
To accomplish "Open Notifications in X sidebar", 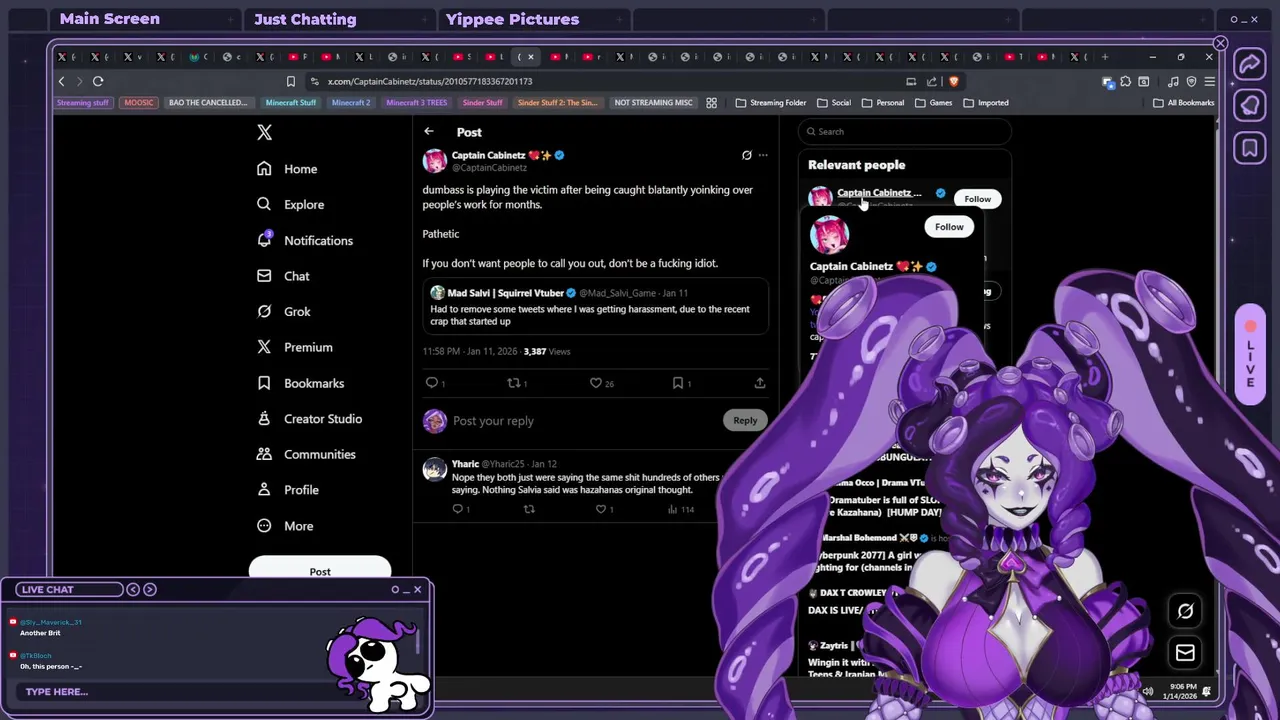I will 304,240.
